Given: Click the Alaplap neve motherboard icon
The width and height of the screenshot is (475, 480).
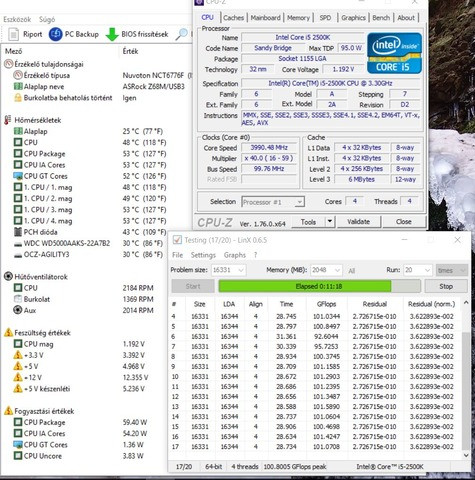Looking at the screenshot, I should tap(18, 87).
